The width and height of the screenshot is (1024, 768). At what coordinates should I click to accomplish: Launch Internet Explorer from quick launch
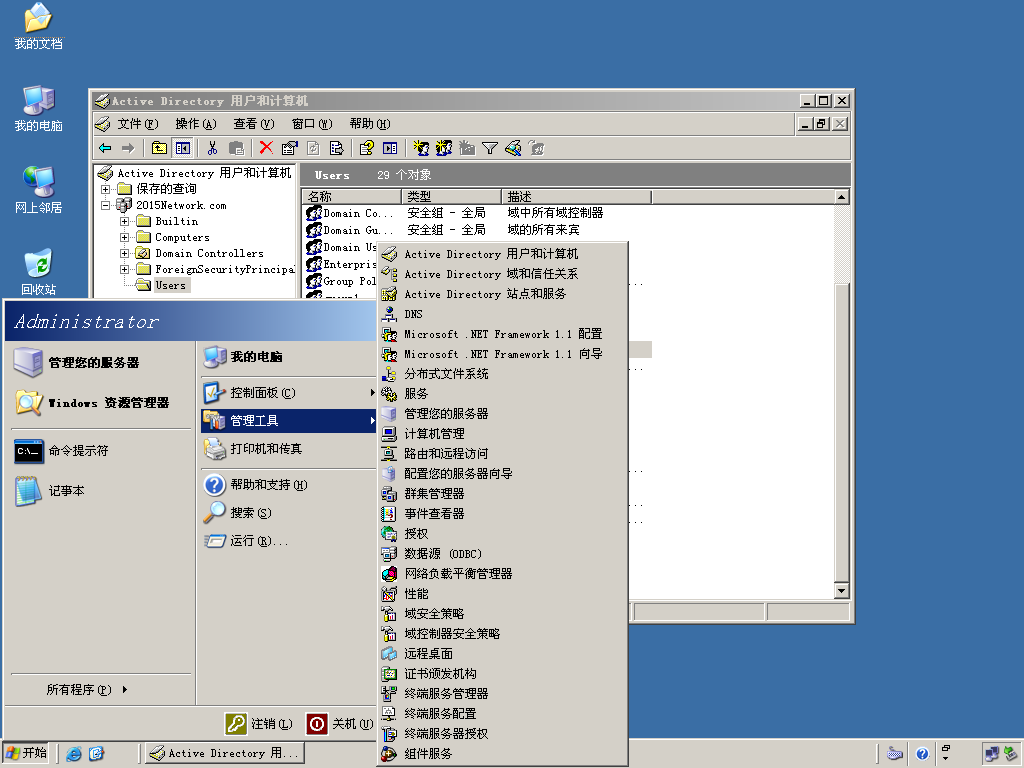74,754
